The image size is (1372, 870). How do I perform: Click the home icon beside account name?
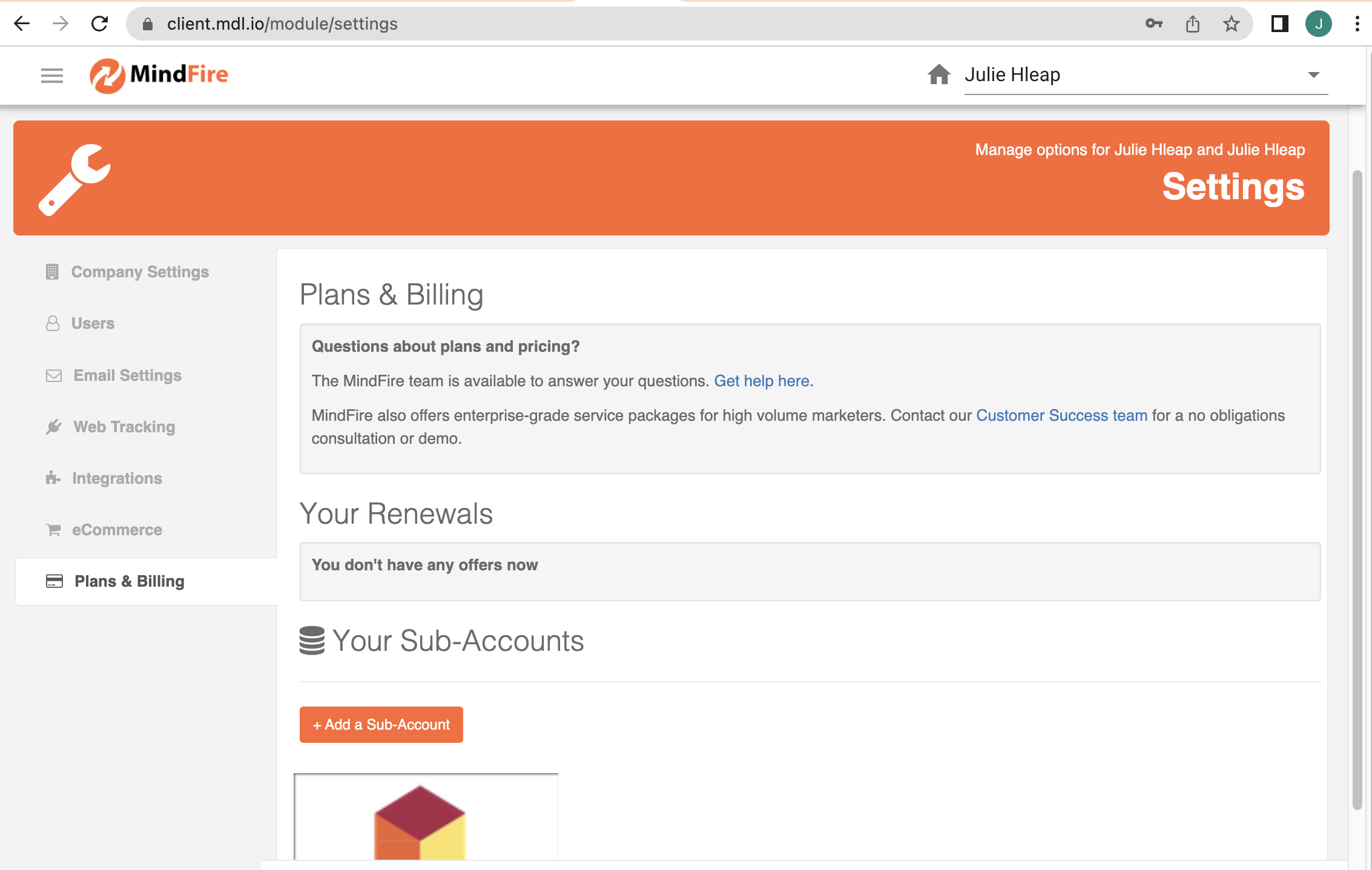(938, 74)
